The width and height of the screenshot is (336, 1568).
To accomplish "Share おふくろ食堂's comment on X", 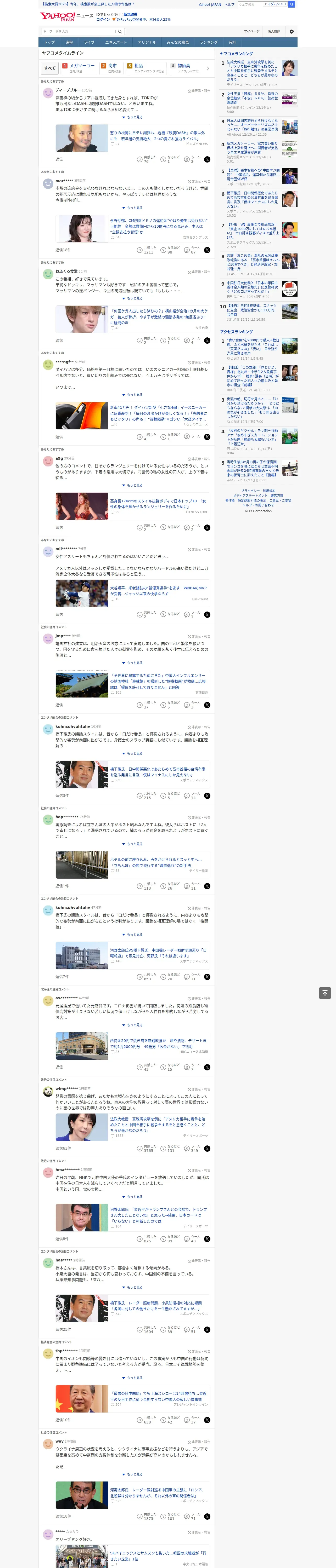I will pos(207,340).
